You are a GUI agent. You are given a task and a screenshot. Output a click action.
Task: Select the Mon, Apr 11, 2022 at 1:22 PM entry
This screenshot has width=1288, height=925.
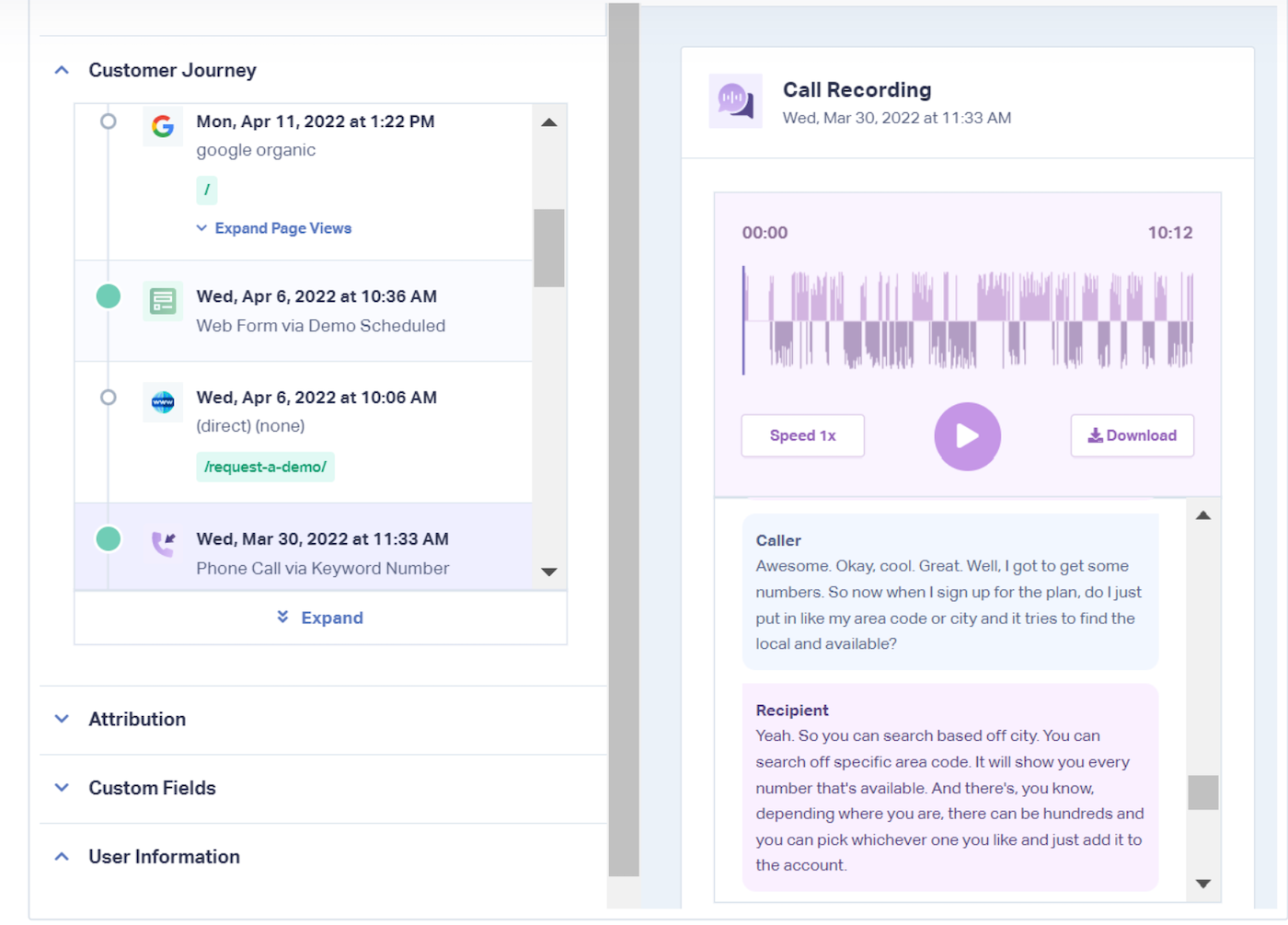click(x=304, y=182)
